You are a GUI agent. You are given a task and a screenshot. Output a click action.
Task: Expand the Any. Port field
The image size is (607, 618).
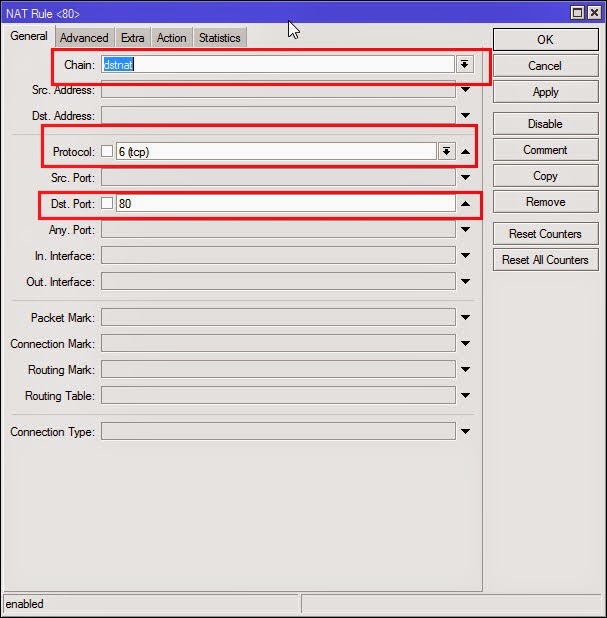click(x=465, y=229)
